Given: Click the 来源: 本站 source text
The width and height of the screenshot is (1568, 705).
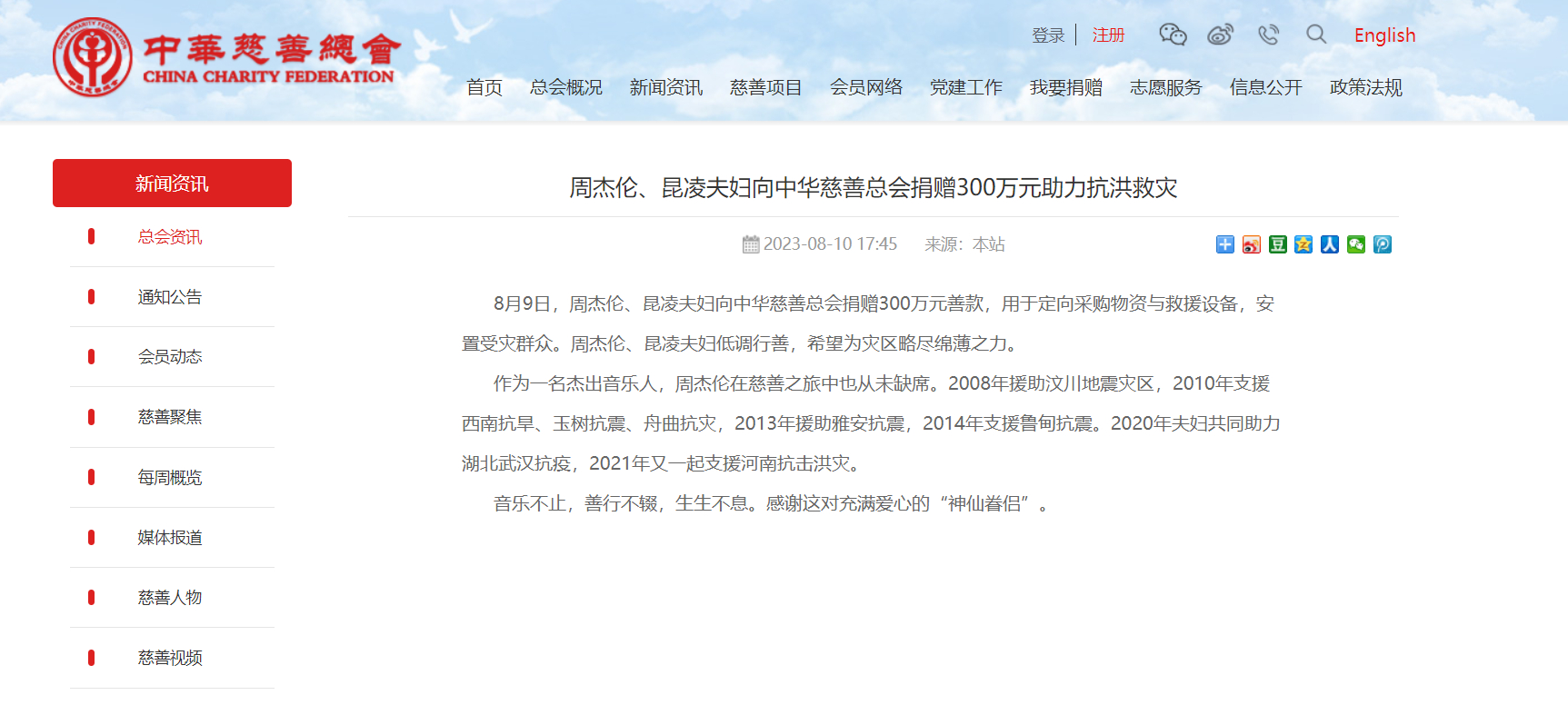Looking at the screenshot, I should pos(964,244).
